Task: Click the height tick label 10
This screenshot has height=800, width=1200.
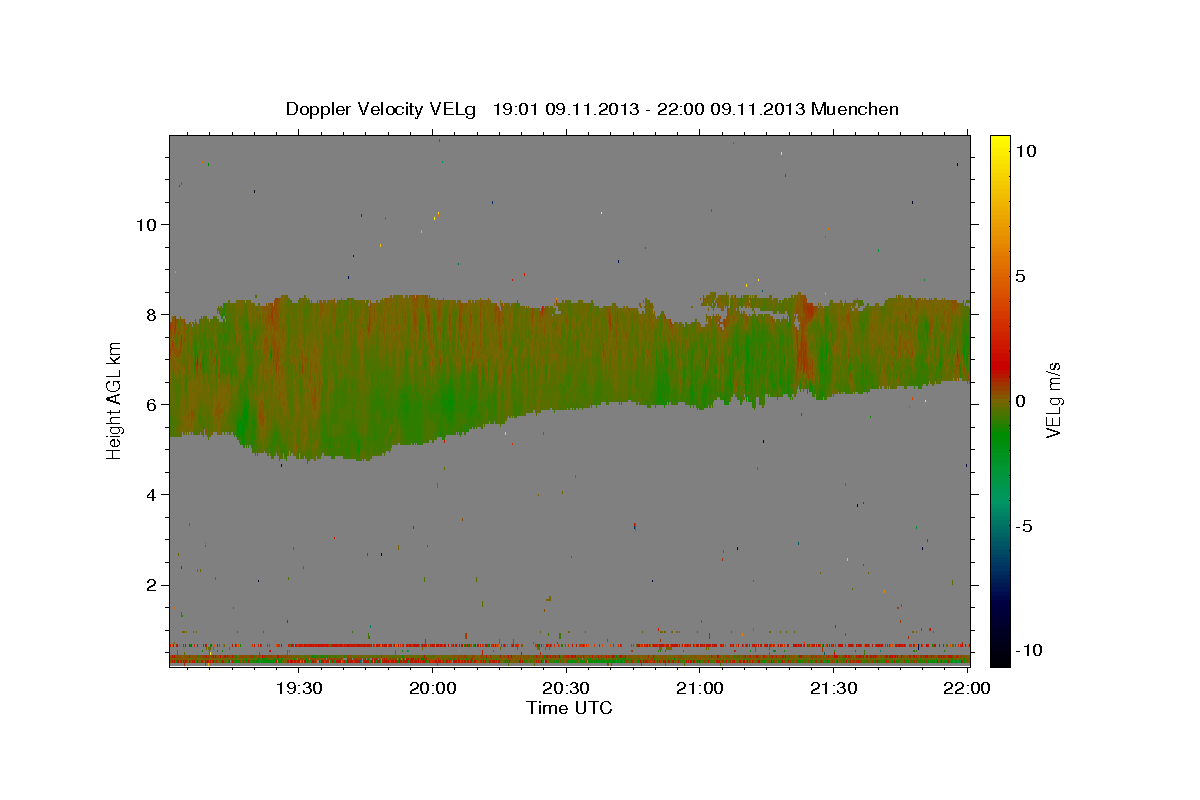Action: 145,224
